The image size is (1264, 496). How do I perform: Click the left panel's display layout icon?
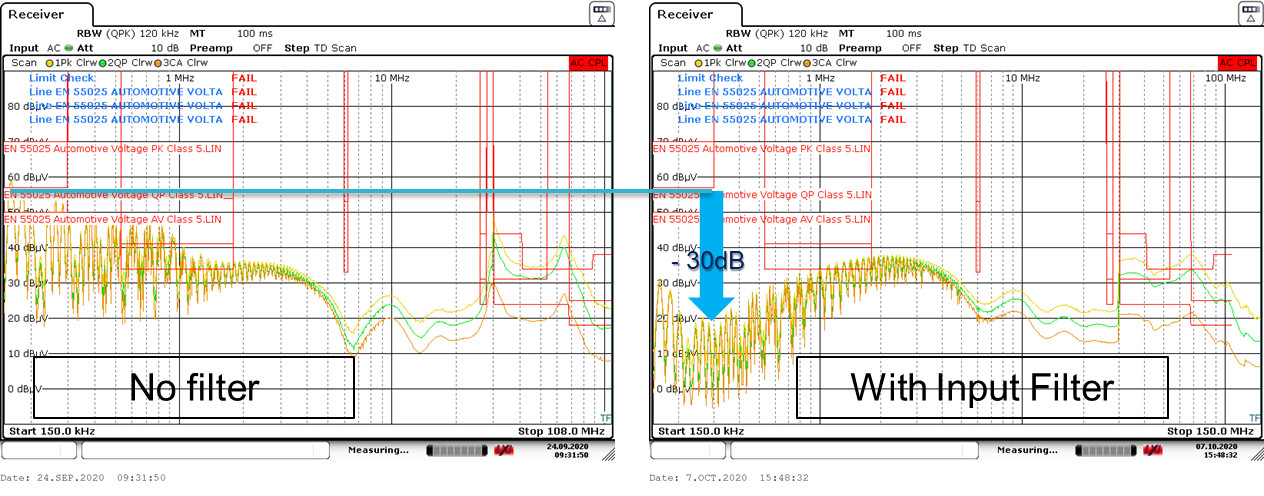[601, 13]
